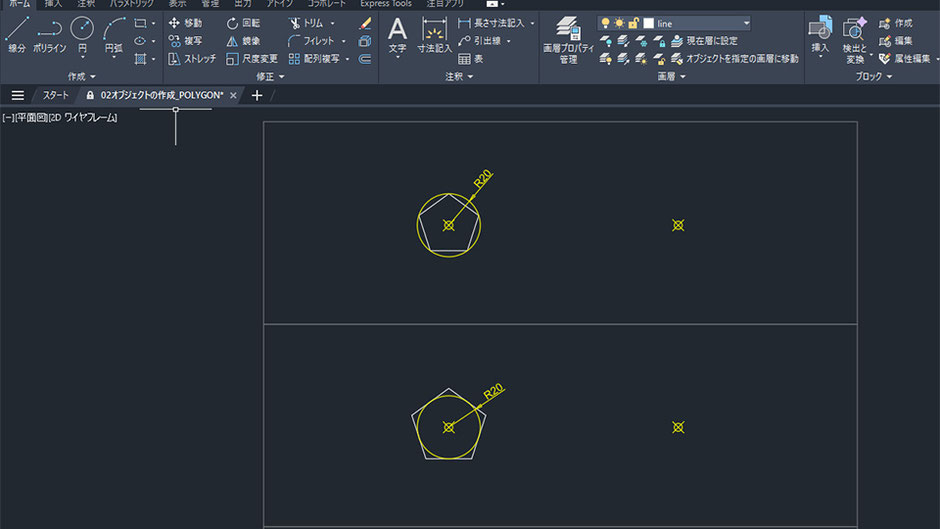Select the Circle (円) tool
Screen dimensions: 940x529
click(82, 33)
